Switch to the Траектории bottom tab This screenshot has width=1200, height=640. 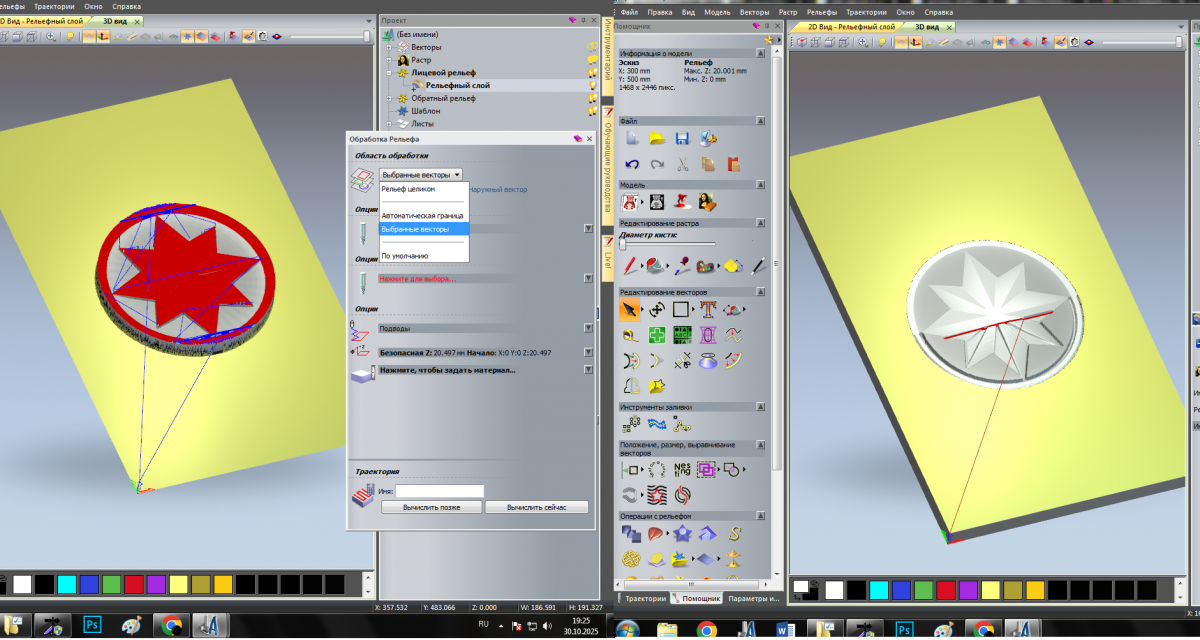(x=645, y=598)
